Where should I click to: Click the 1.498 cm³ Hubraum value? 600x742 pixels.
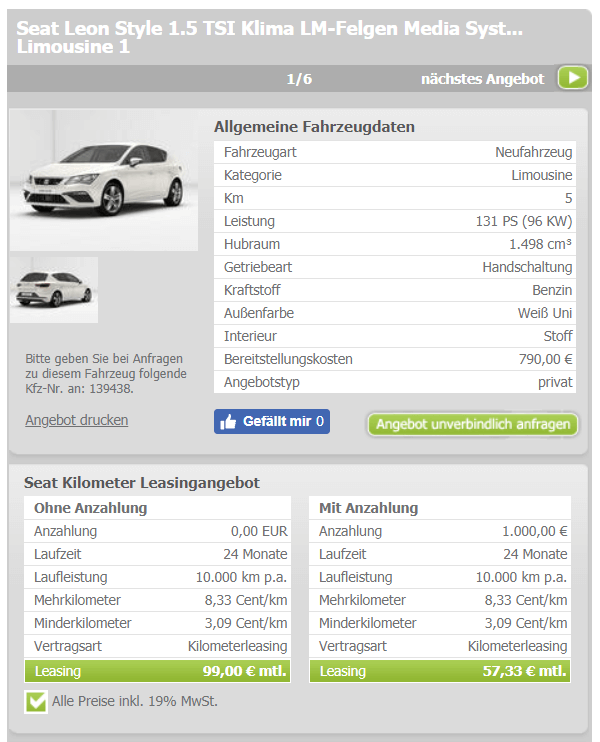coord(540,244)
